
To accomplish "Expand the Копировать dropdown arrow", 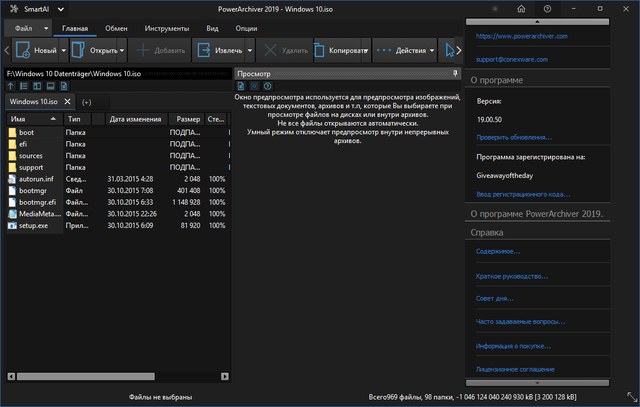I will tap(366, 50).
